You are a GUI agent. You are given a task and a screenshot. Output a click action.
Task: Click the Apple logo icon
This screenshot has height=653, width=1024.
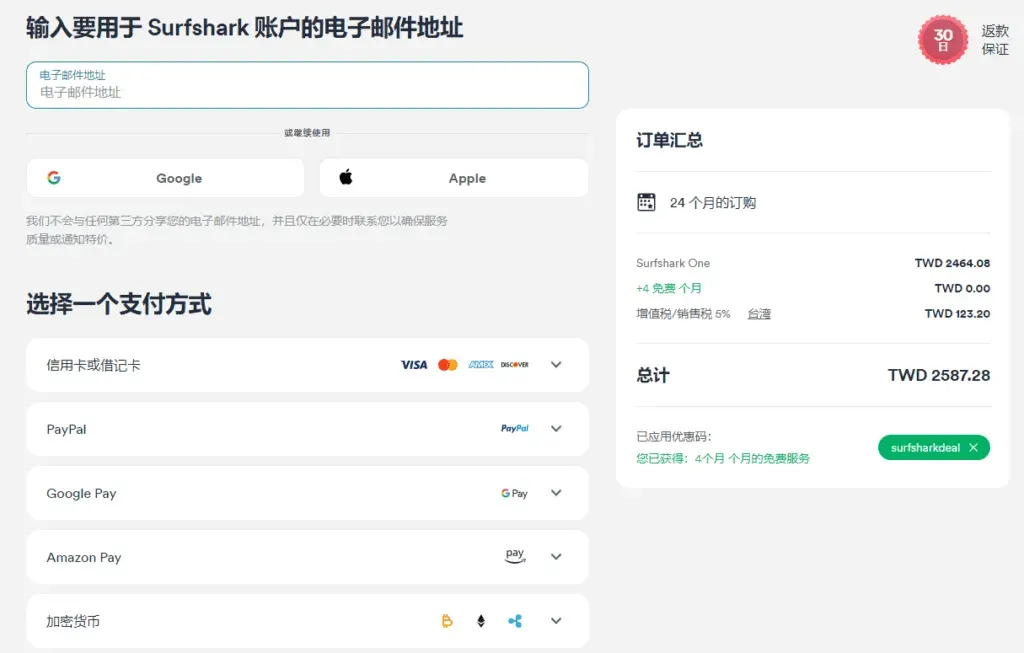pyautogui.click(x=346, y=177)
